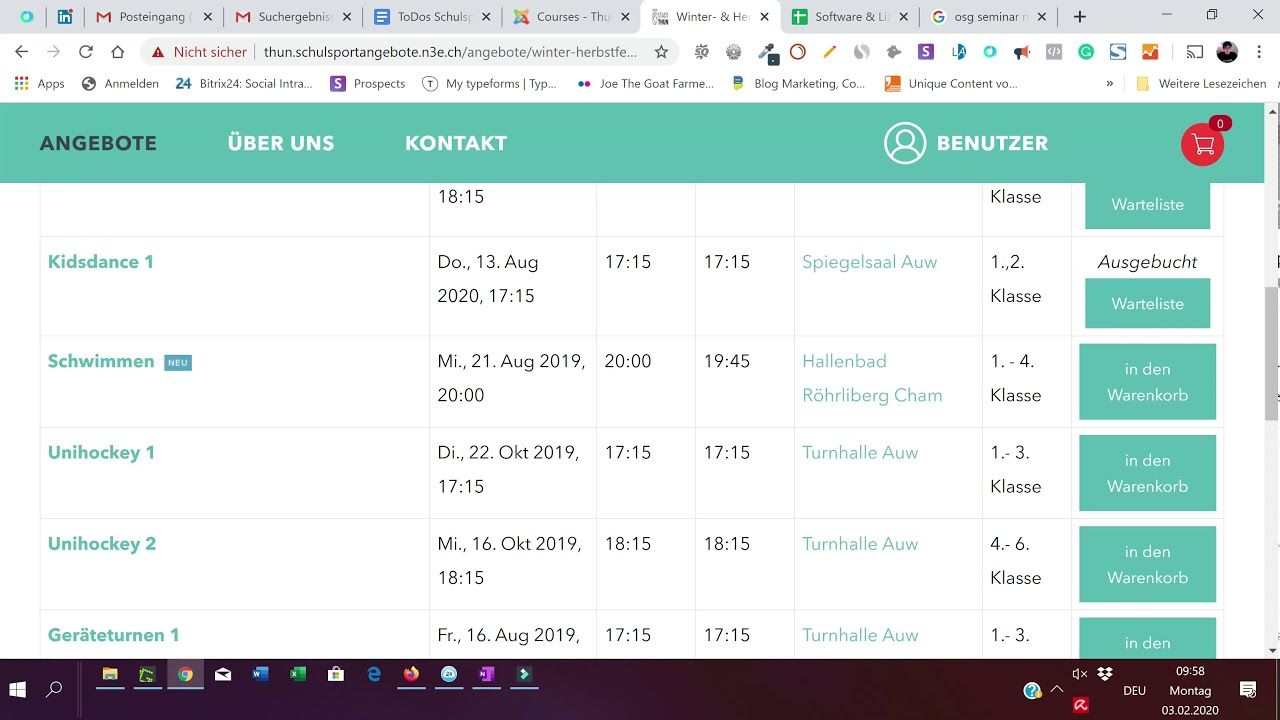This screenshot has height=720, width=1280.
Task: Open Excel from the taskbar
Action: click(x=298, y=675)
